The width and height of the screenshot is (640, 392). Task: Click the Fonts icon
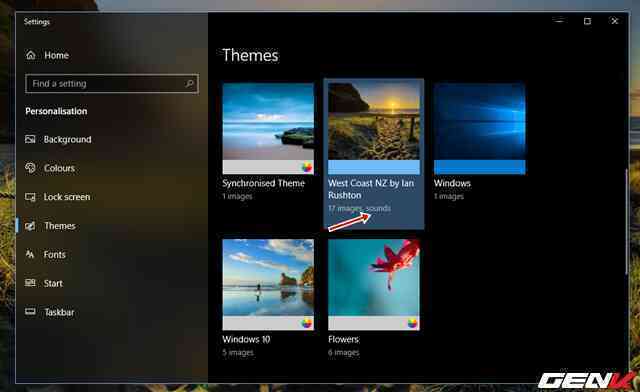point(30,254)
